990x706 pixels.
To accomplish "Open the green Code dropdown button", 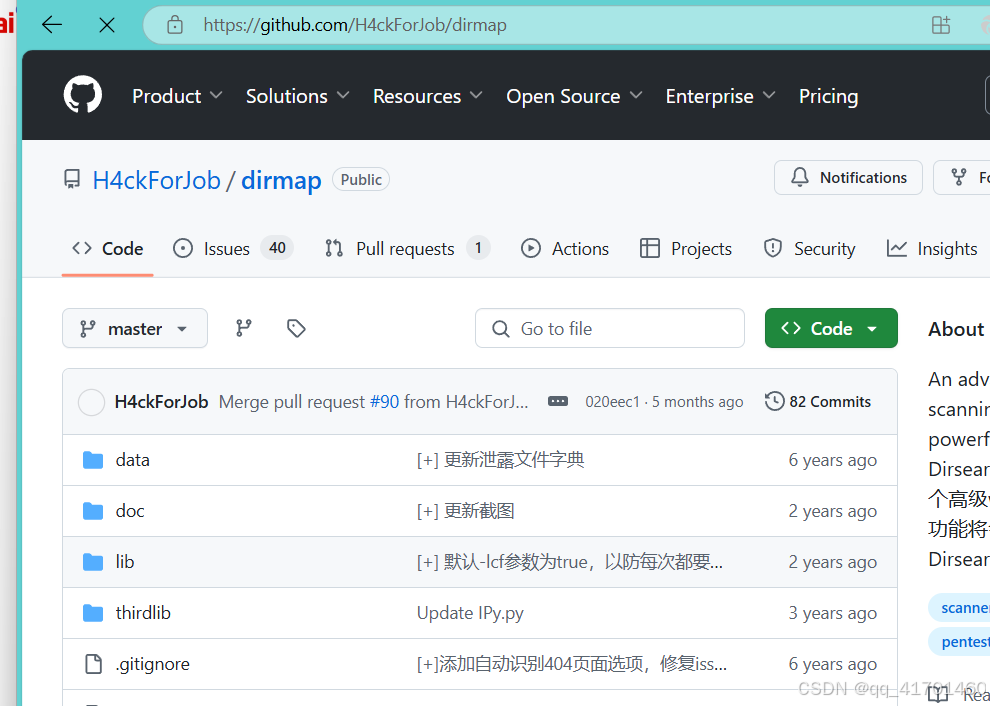I will (x=831, y=328).
